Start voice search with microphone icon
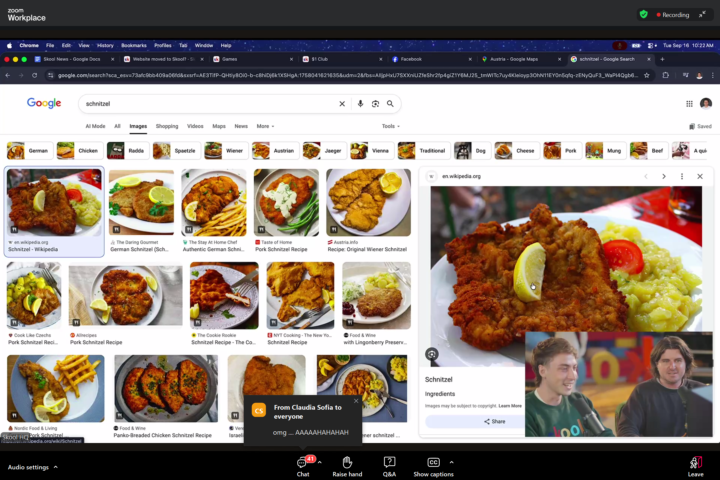This screenshot has height=480, width=720. pyautogui.click(x=360, y=104)
